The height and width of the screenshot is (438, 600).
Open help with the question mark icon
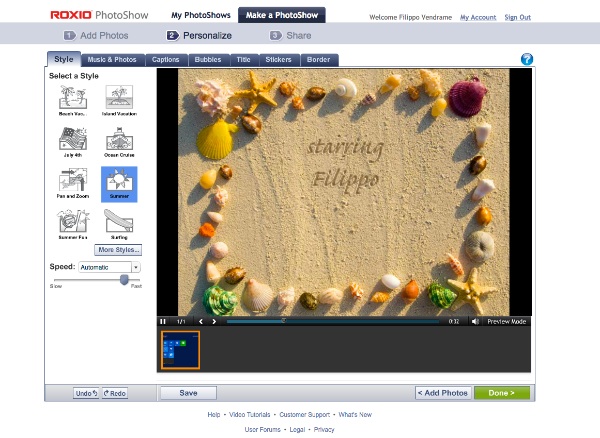527,60
